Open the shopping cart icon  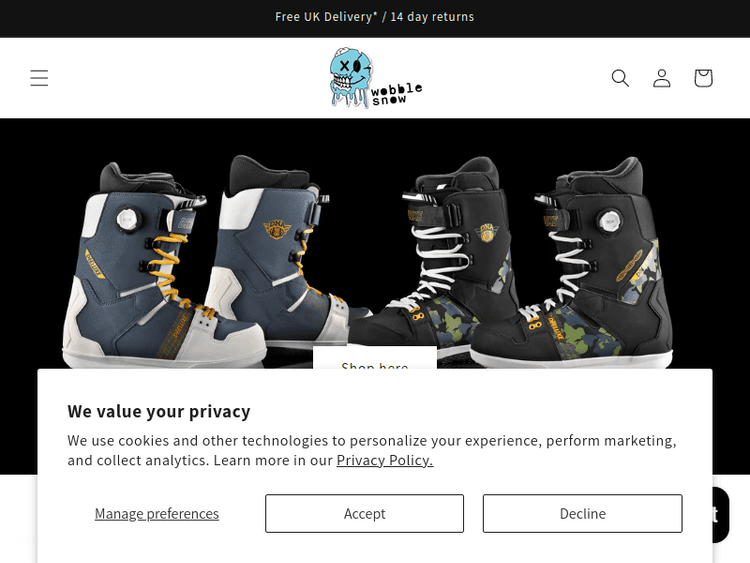click(x=703, y=78)
